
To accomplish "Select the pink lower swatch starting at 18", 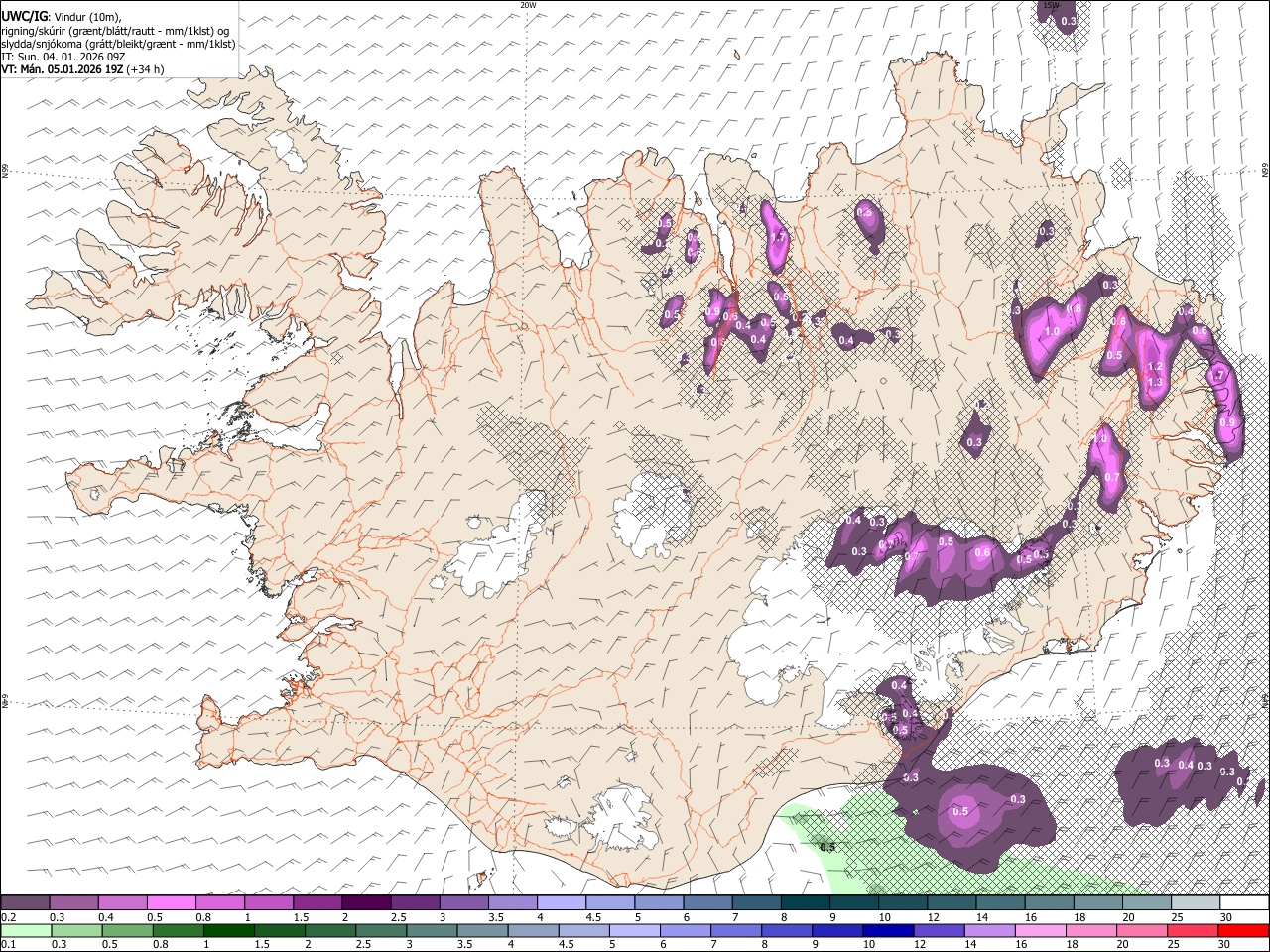I will pos(1091,930).
